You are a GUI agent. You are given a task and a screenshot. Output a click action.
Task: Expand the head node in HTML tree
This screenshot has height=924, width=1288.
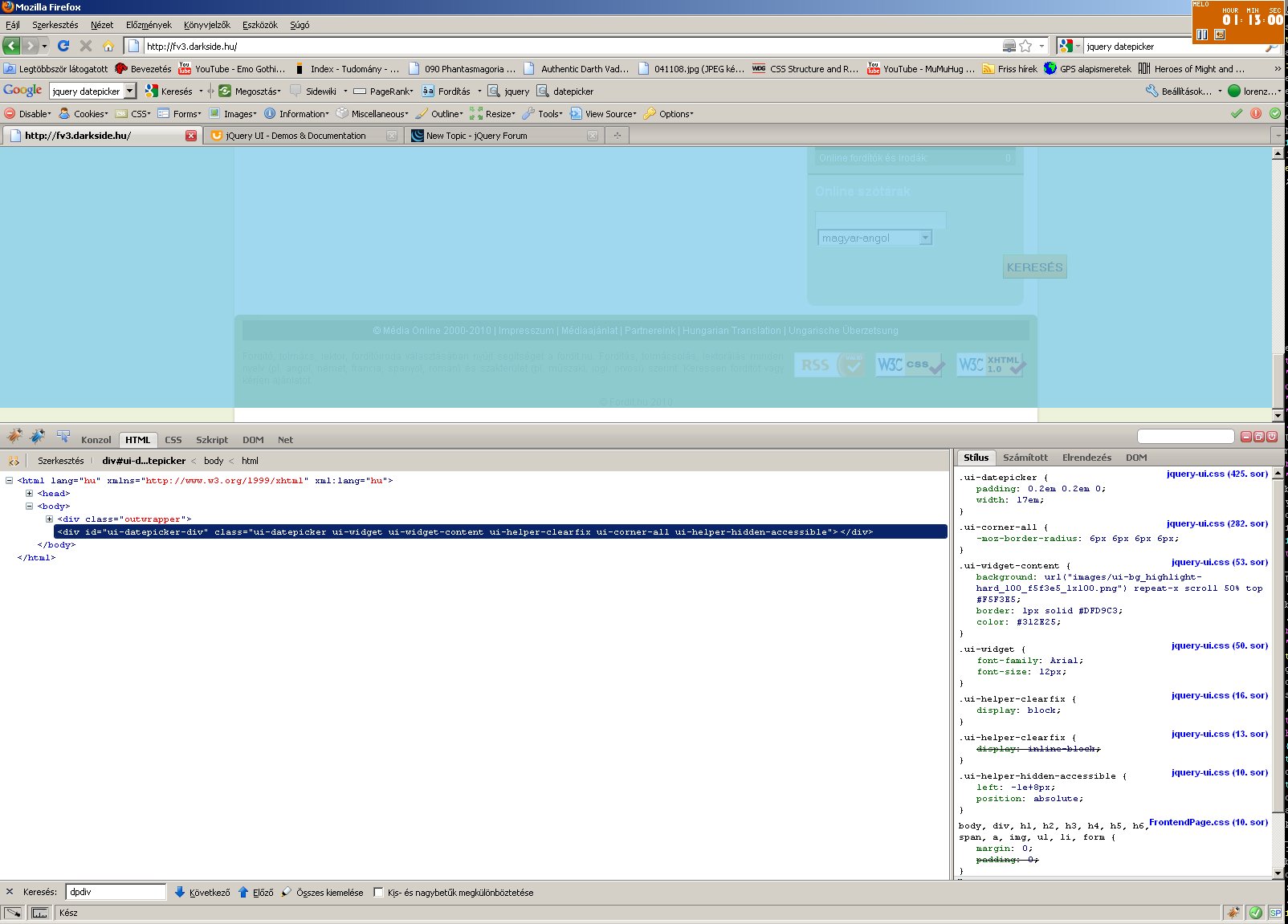point(29,494)
